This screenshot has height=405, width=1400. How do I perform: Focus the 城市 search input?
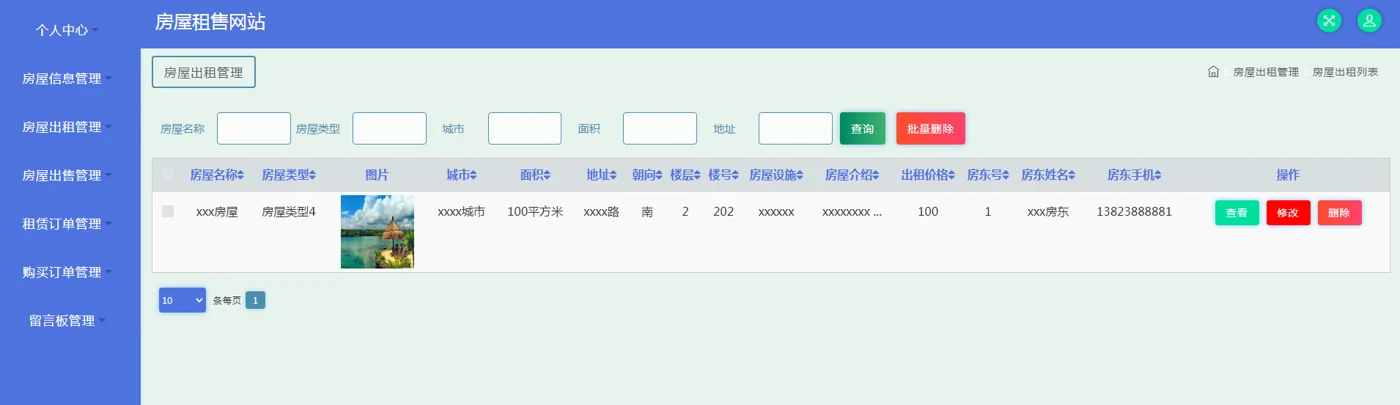[525, 128]
